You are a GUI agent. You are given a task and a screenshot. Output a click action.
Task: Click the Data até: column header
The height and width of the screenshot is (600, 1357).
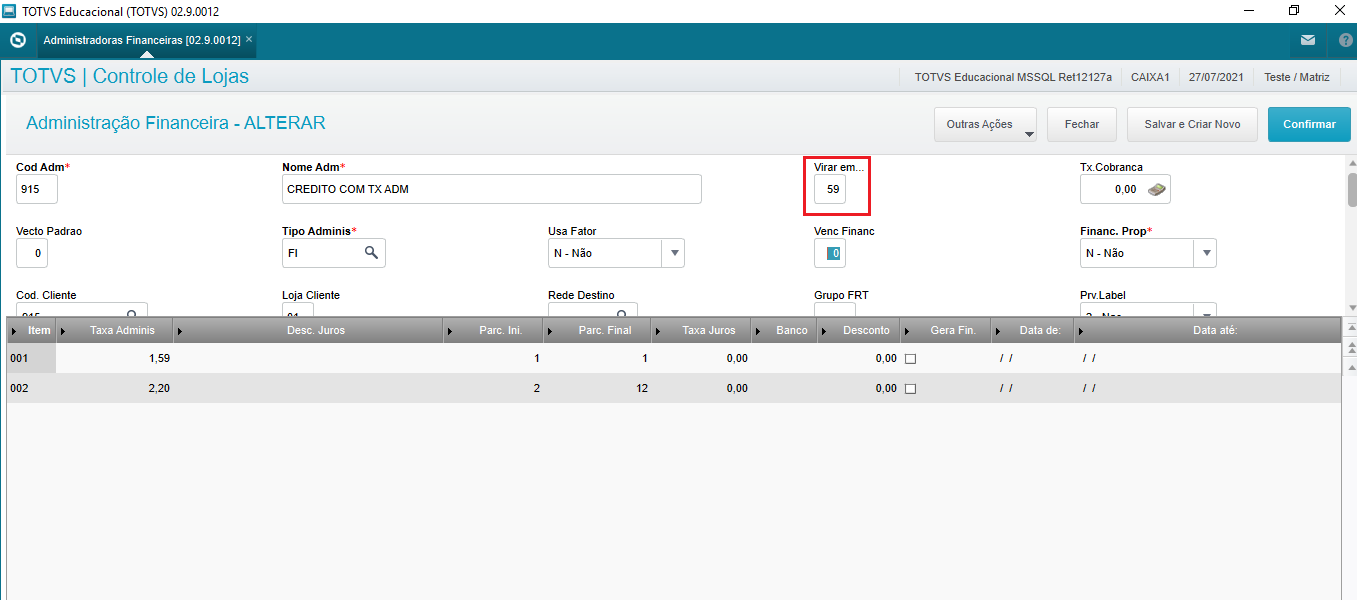(1208, 330)
